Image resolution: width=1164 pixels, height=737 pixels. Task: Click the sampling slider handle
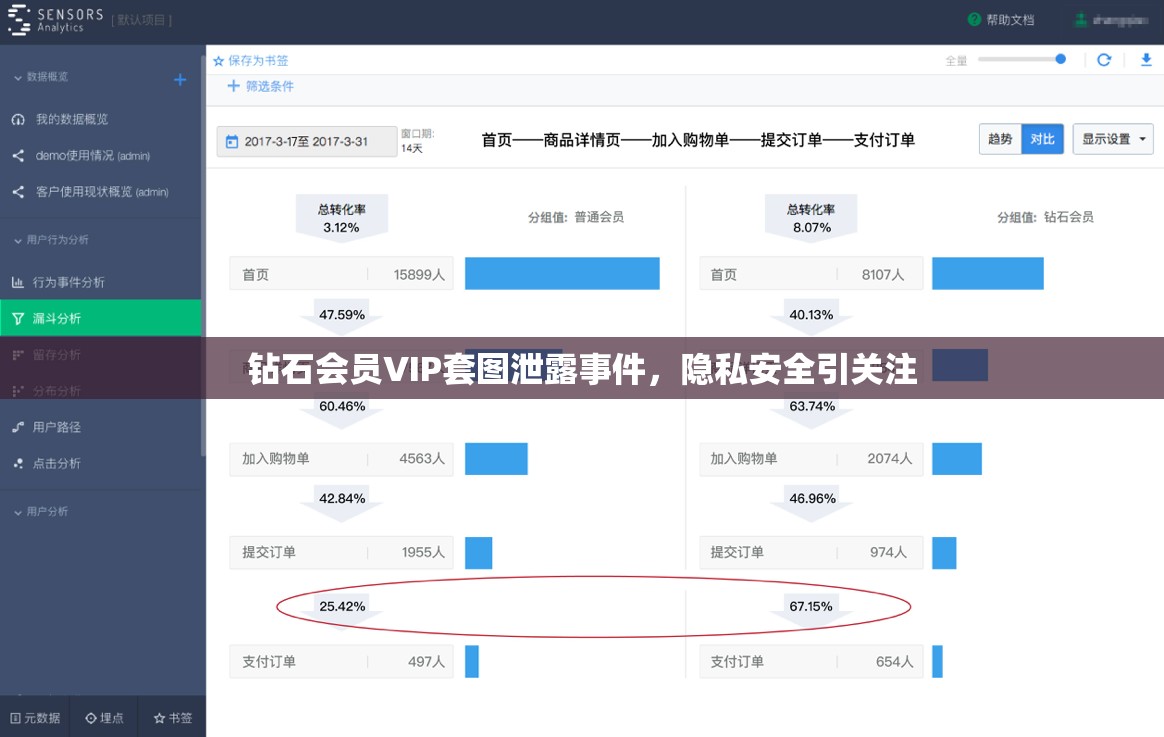coord(1060,59)
